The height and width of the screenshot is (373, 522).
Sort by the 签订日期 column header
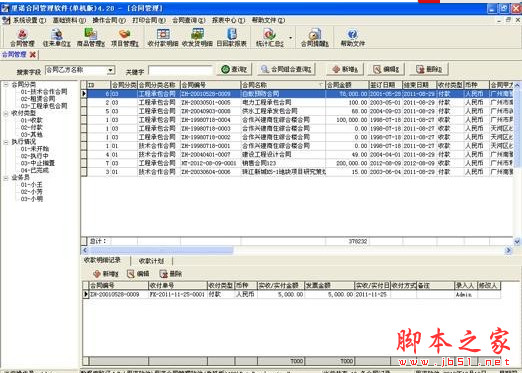385,85
